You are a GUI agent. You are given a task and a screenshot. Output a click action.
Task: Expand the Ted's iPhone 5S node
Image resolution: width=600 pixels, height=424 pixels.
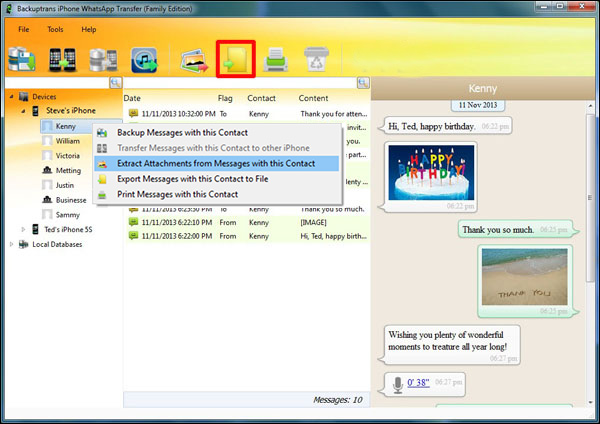[x=23, y=229]
